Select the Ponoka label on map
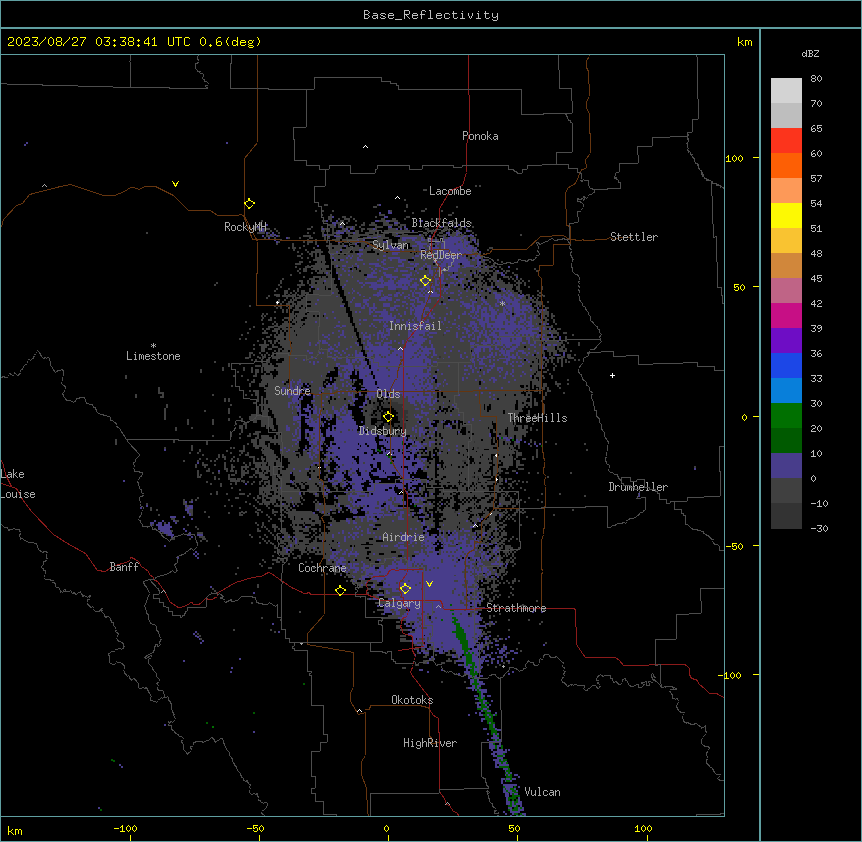This screenshot has width=862, height=842. 480,136
